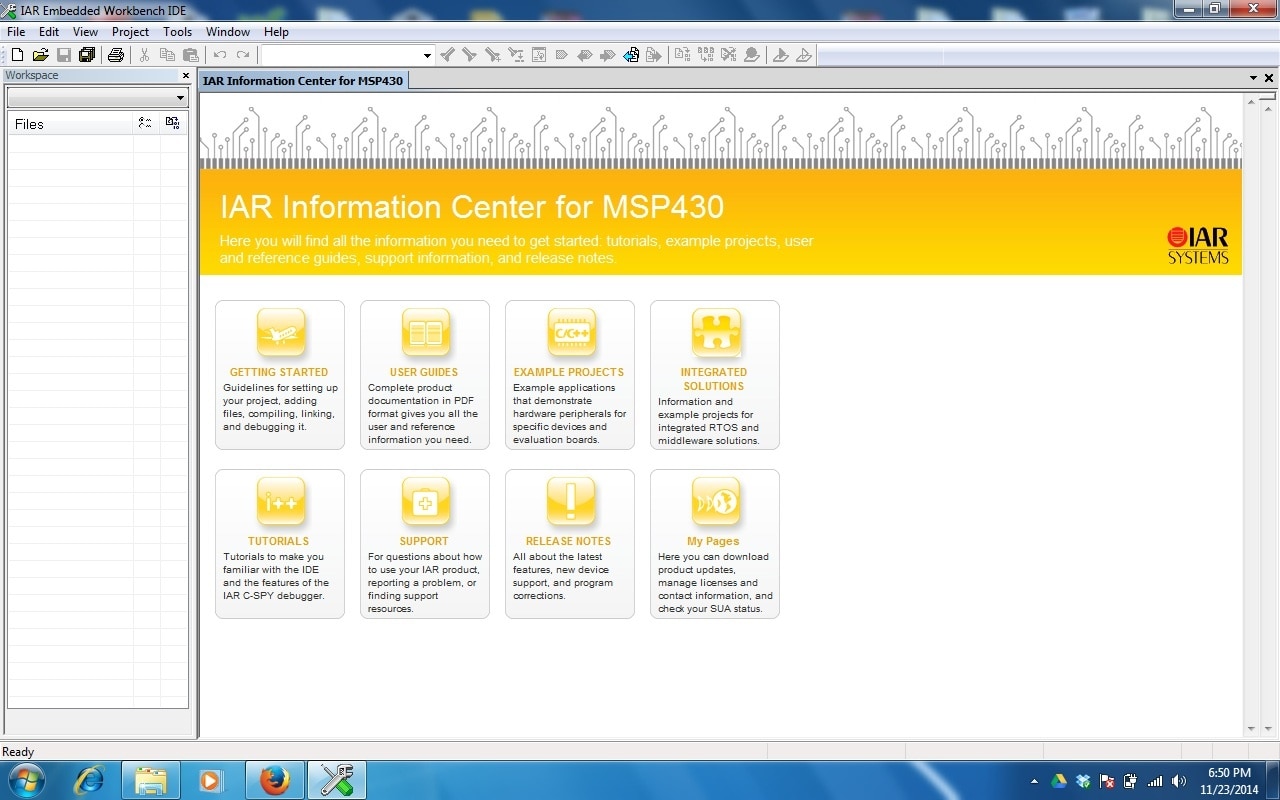Open the Integrated Solutions puzzle icon
Viewport: 1280px width, 800px height.
coord(715,333)
